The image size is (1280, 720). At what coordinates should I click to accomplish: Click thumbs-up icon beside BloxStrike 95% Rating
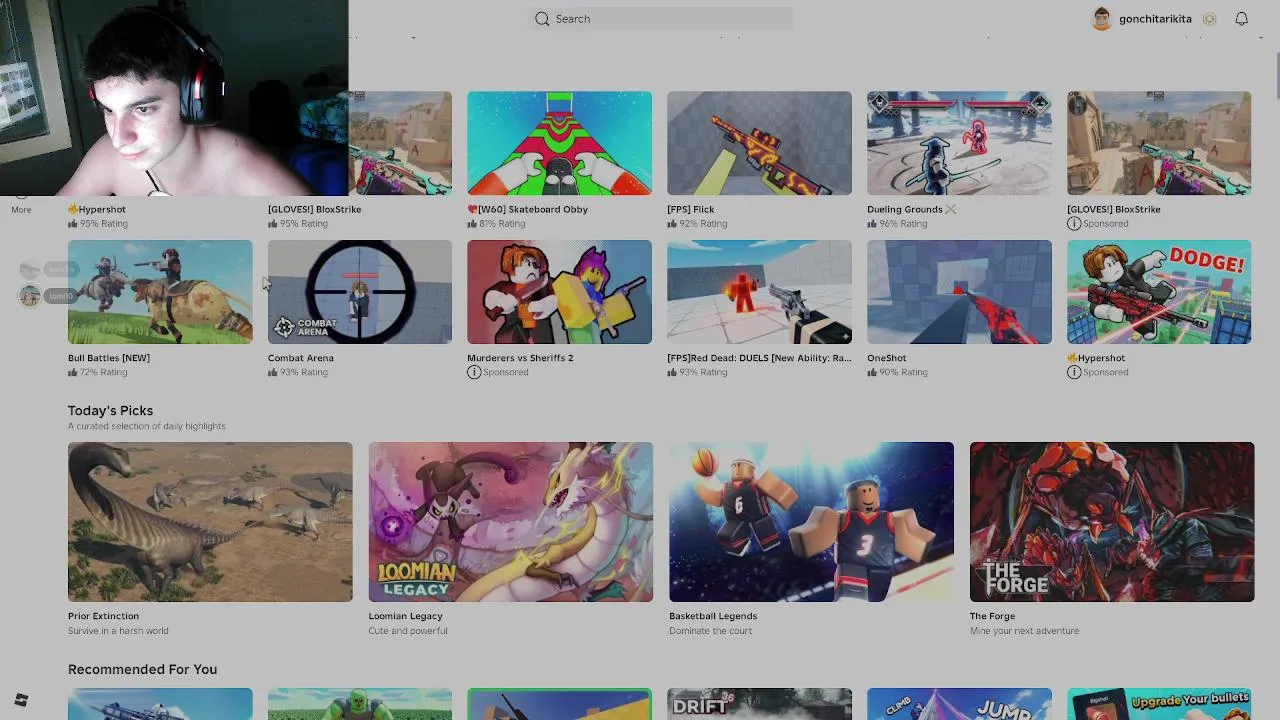point(273,223)
